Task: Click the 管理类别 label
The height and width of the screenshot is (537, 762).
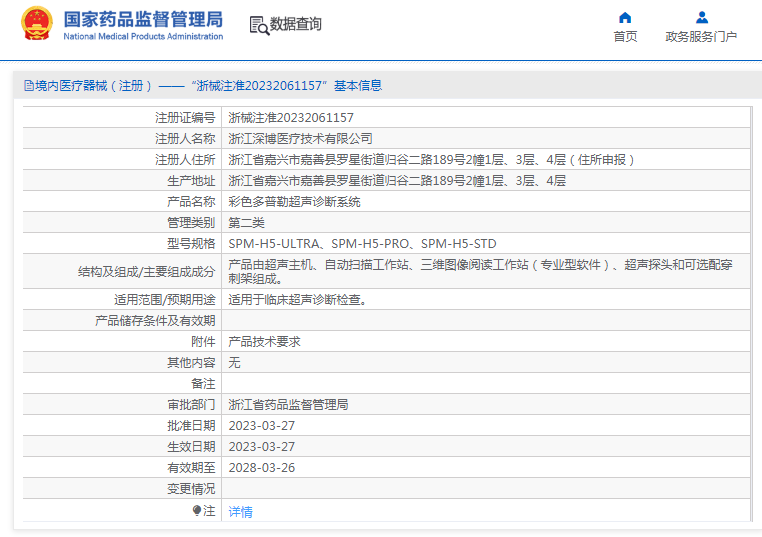Action: pyautogui.click(x=191, y=223)
